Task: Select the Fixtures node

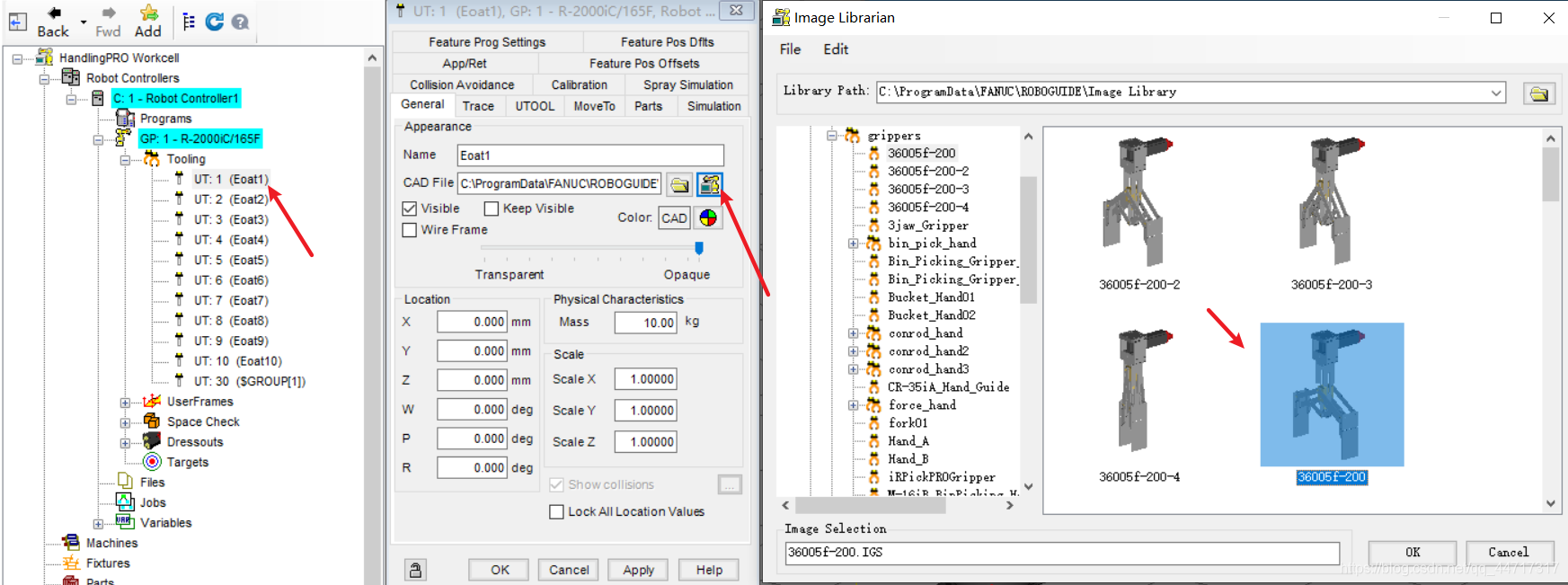Action: 108,563
